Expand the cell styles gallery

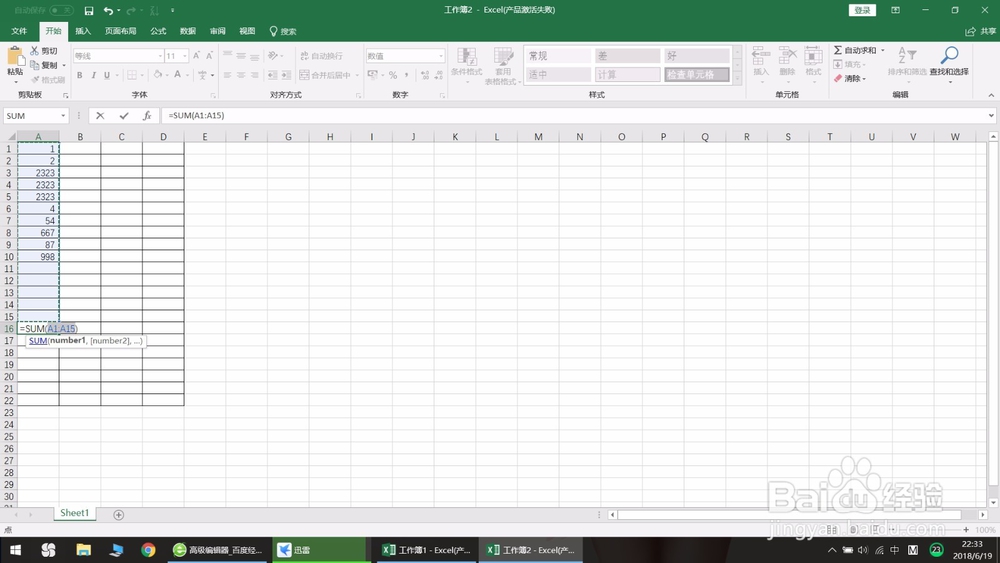click(x=737, y=79)
